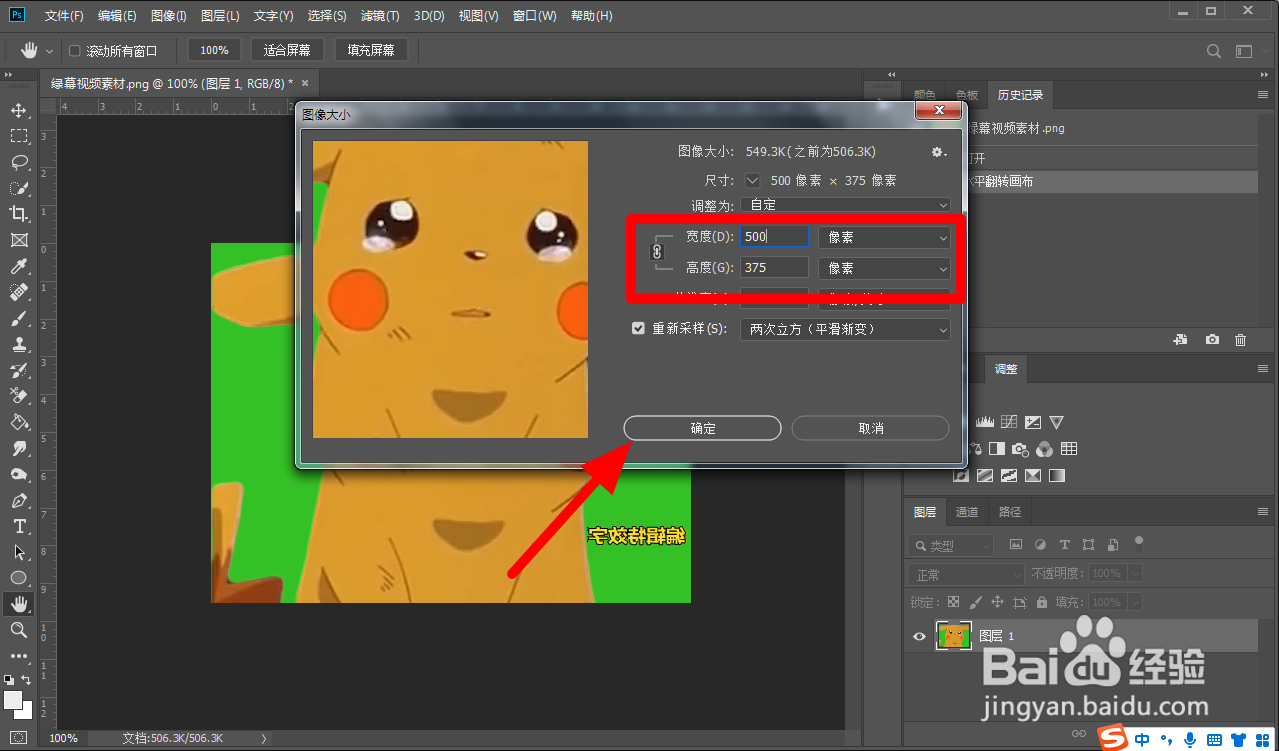The width and height of the screenshot is (1279, 751).
Task: Open search icon in options bar
Action: 1214,51
